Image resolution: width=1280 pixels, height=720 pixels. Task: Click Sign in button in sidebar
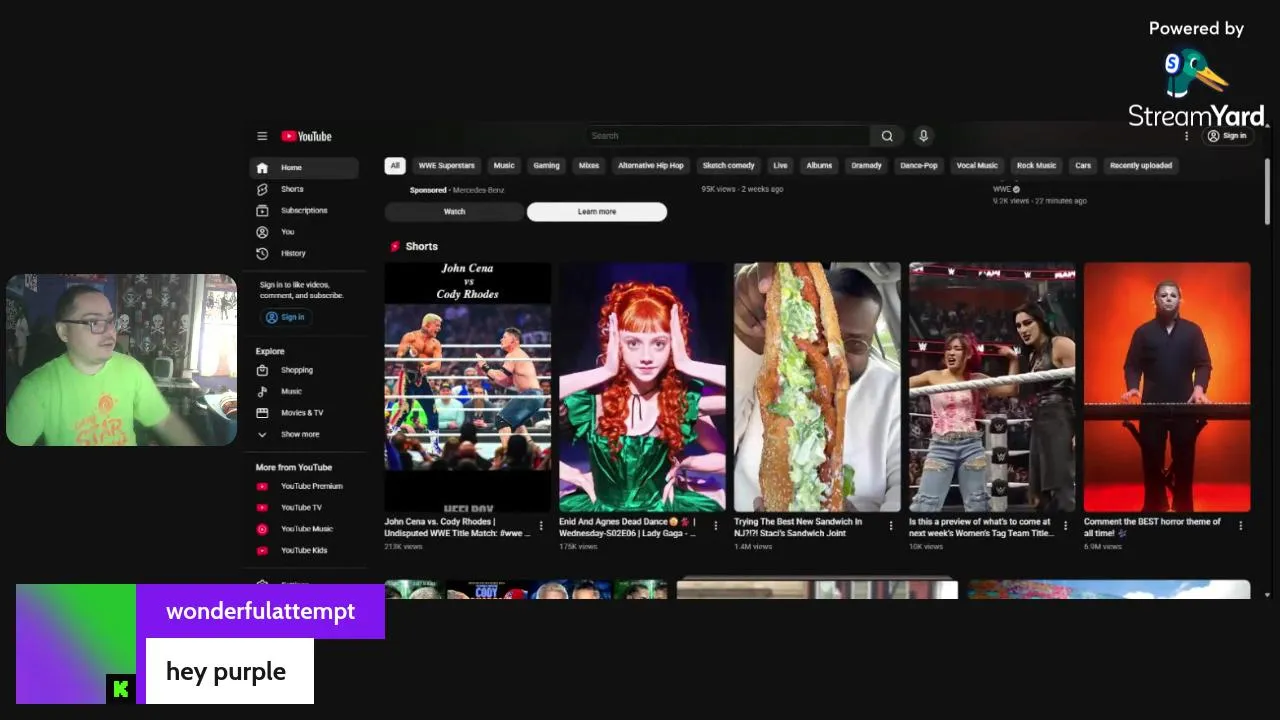(286, 317)
